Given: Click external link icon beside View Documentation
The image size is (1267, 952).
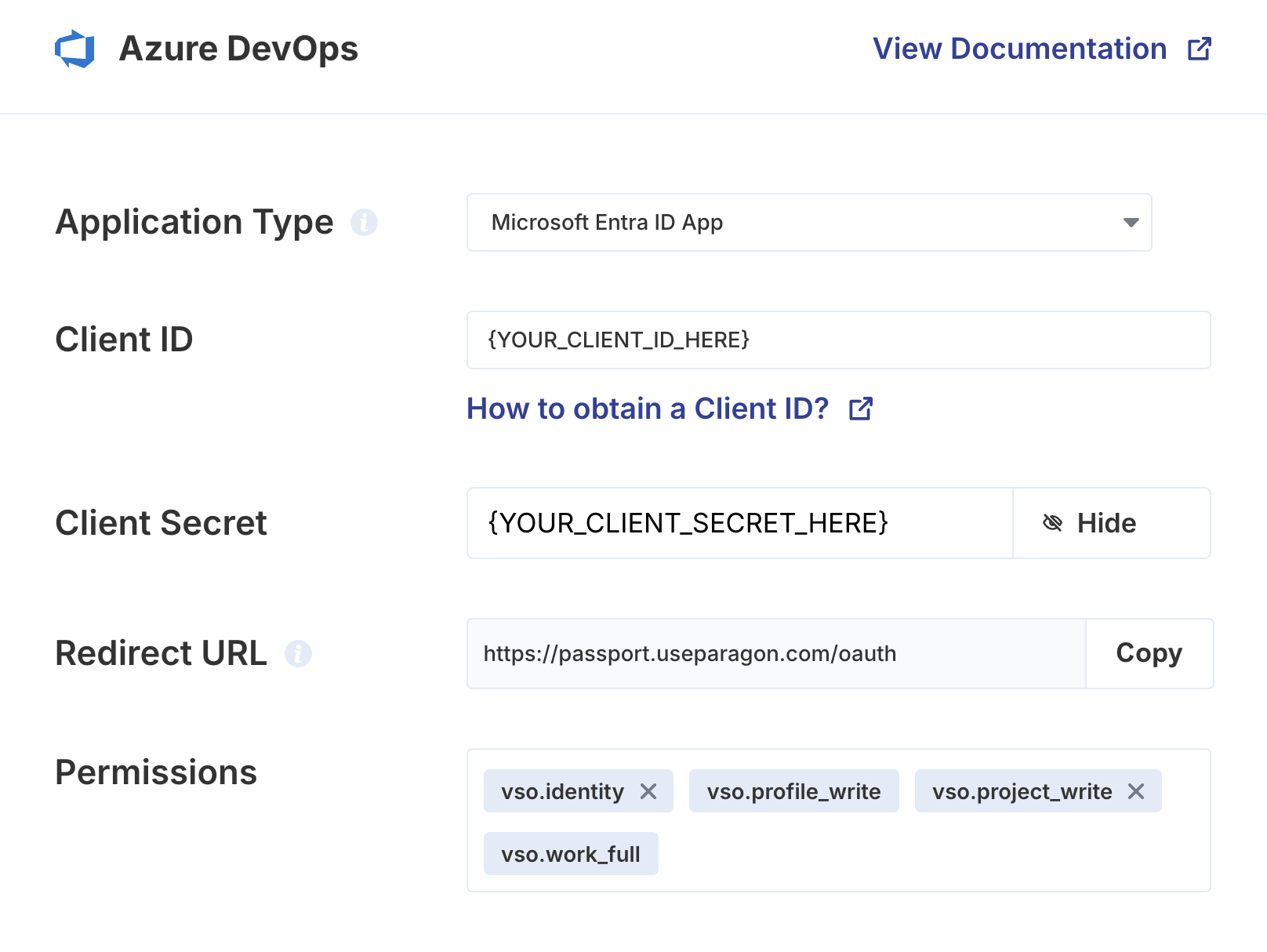Looking at the screenshot, I should (1200, 49).
